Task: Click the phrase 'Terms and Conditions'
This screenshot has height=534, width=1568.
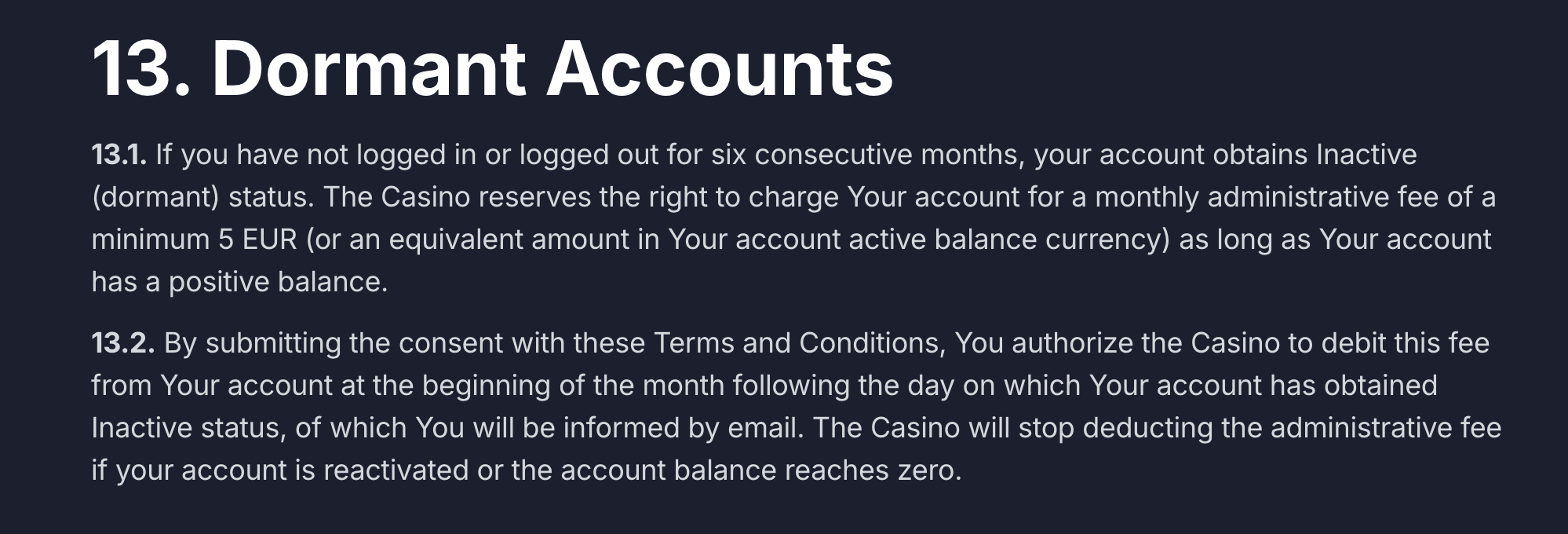Action: [797, 343]
